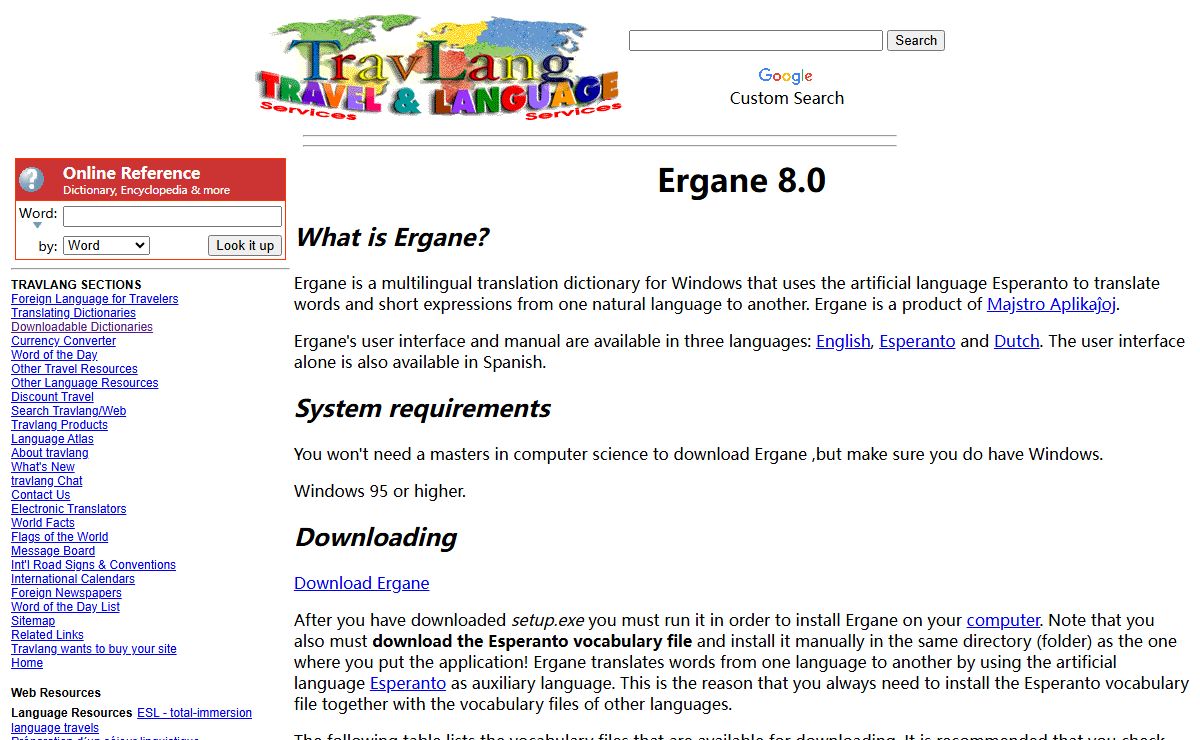Select Discount Travel in sidebar
Image resolution: width=1200 pixels, height=740 pixels.
[52, 397]
